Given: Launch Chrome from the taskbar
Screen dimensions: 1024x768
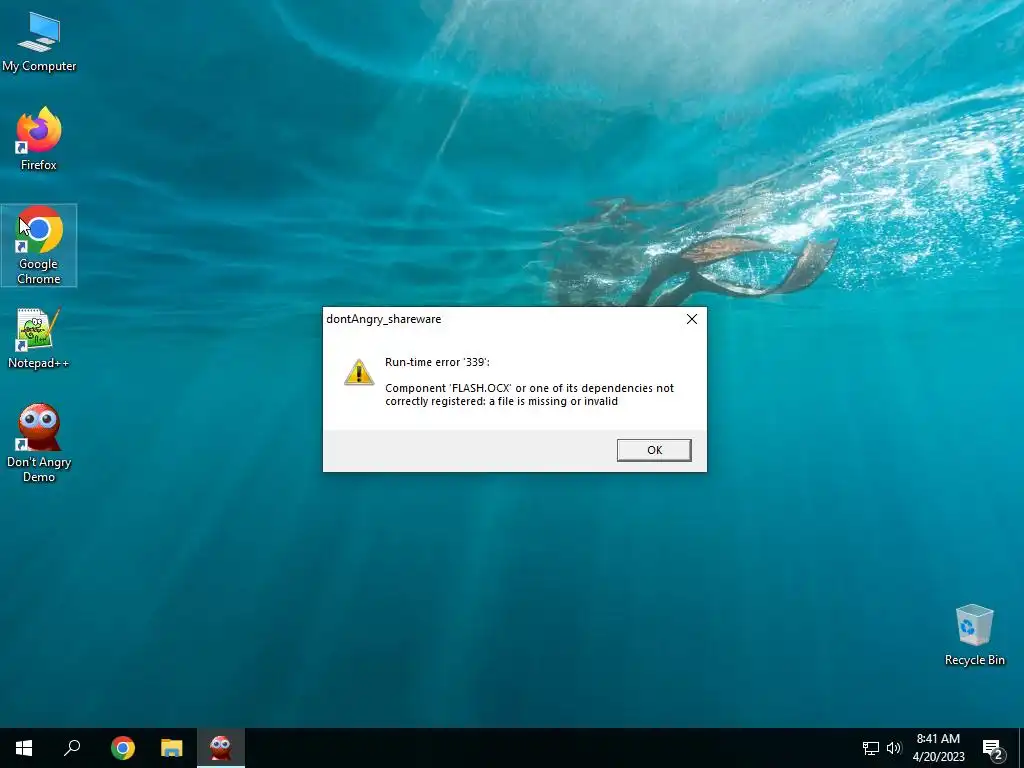Looking at the screenshot, I should tap(123, 748).
